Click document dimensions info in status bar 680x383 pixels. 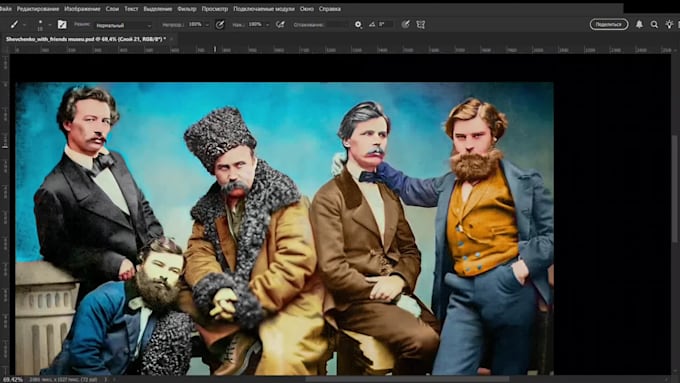(x=64, y=380)
